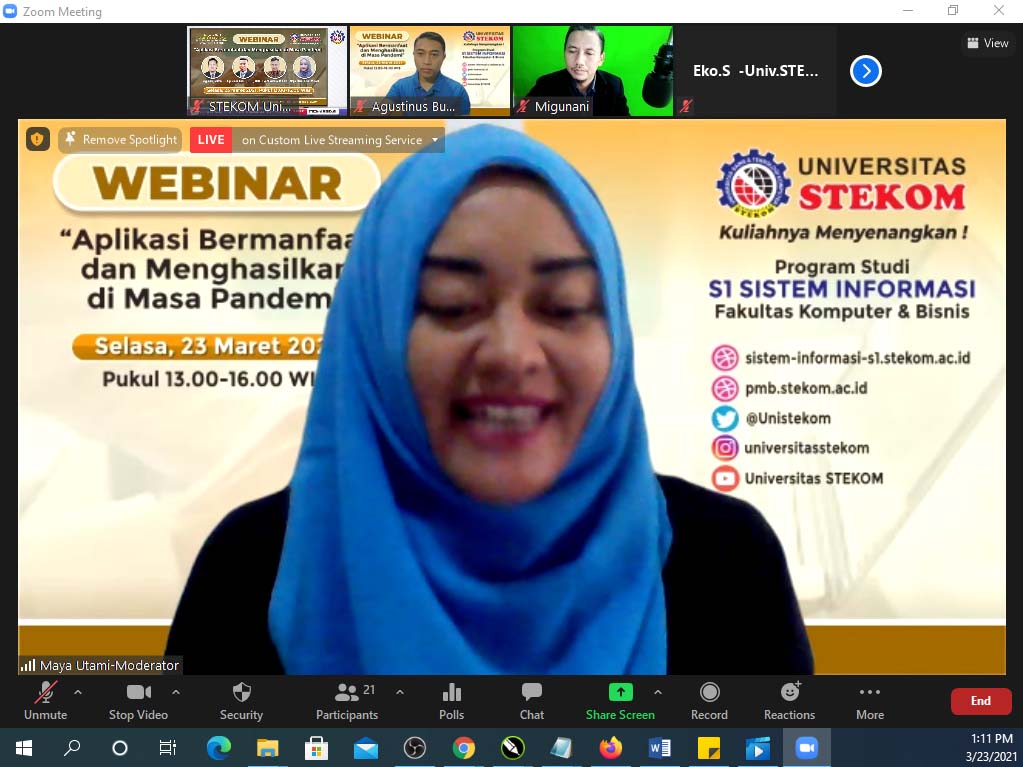Start recording with the Record button
The image size is (1023, 767).
(709, 701)
